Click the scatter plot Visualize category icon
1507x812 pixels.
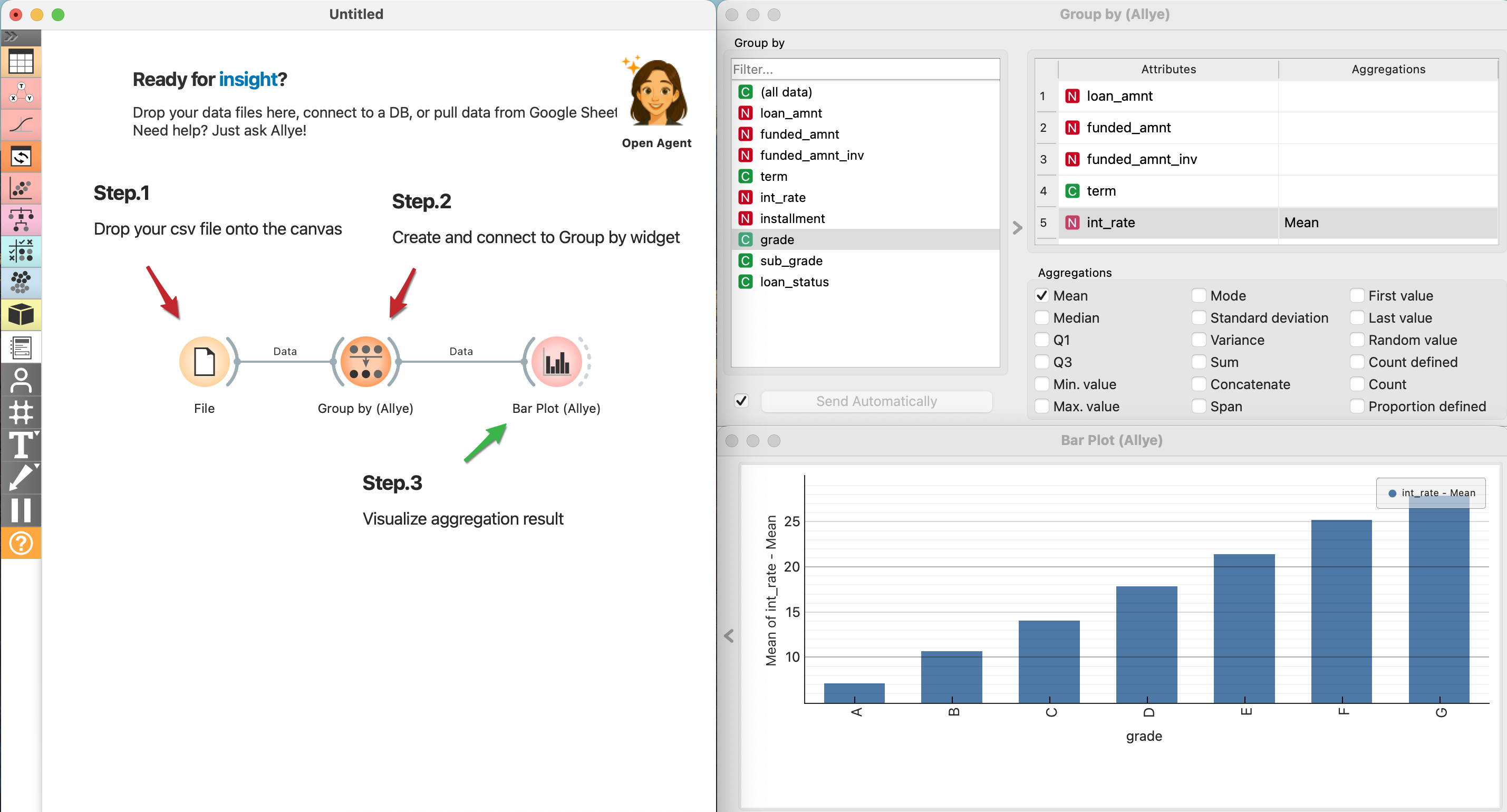click(21, 188)
